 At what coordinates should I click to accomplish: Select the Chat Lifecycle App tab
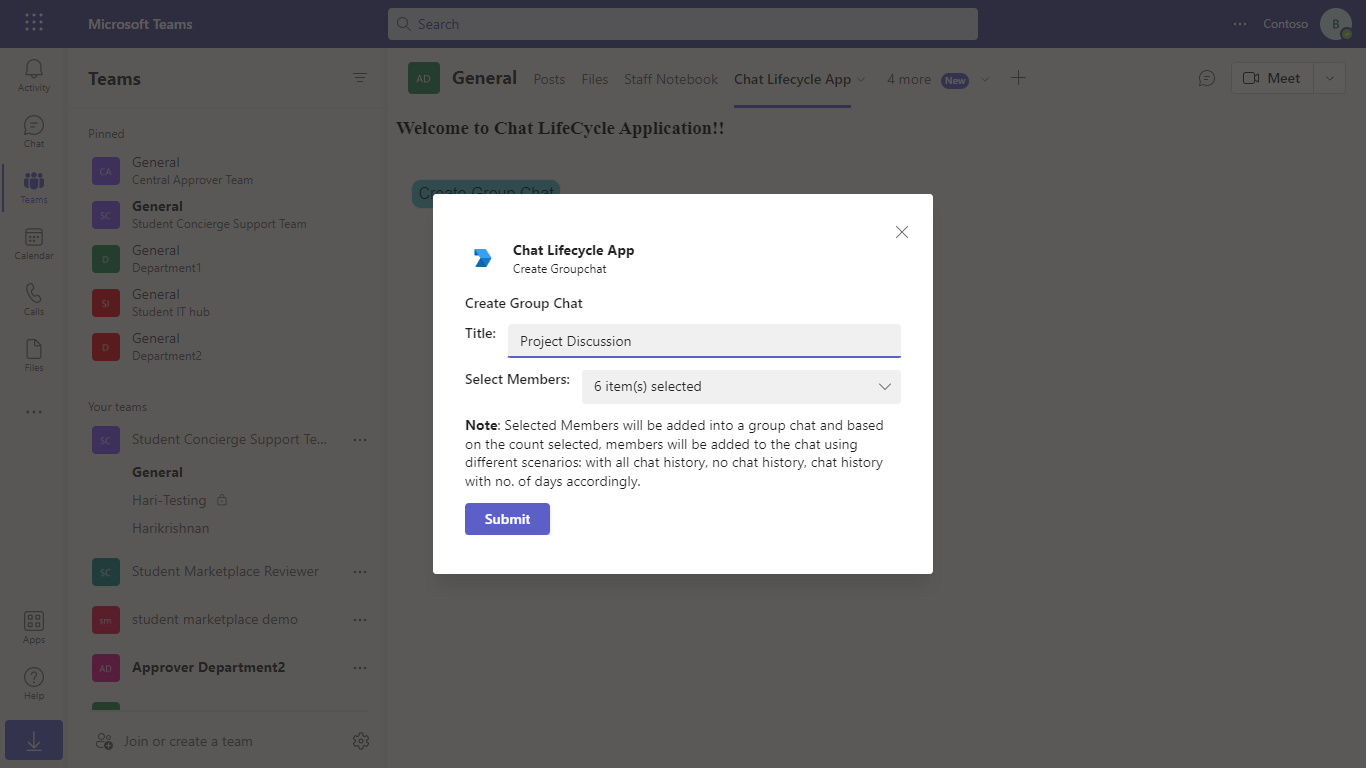coord(792,79)
